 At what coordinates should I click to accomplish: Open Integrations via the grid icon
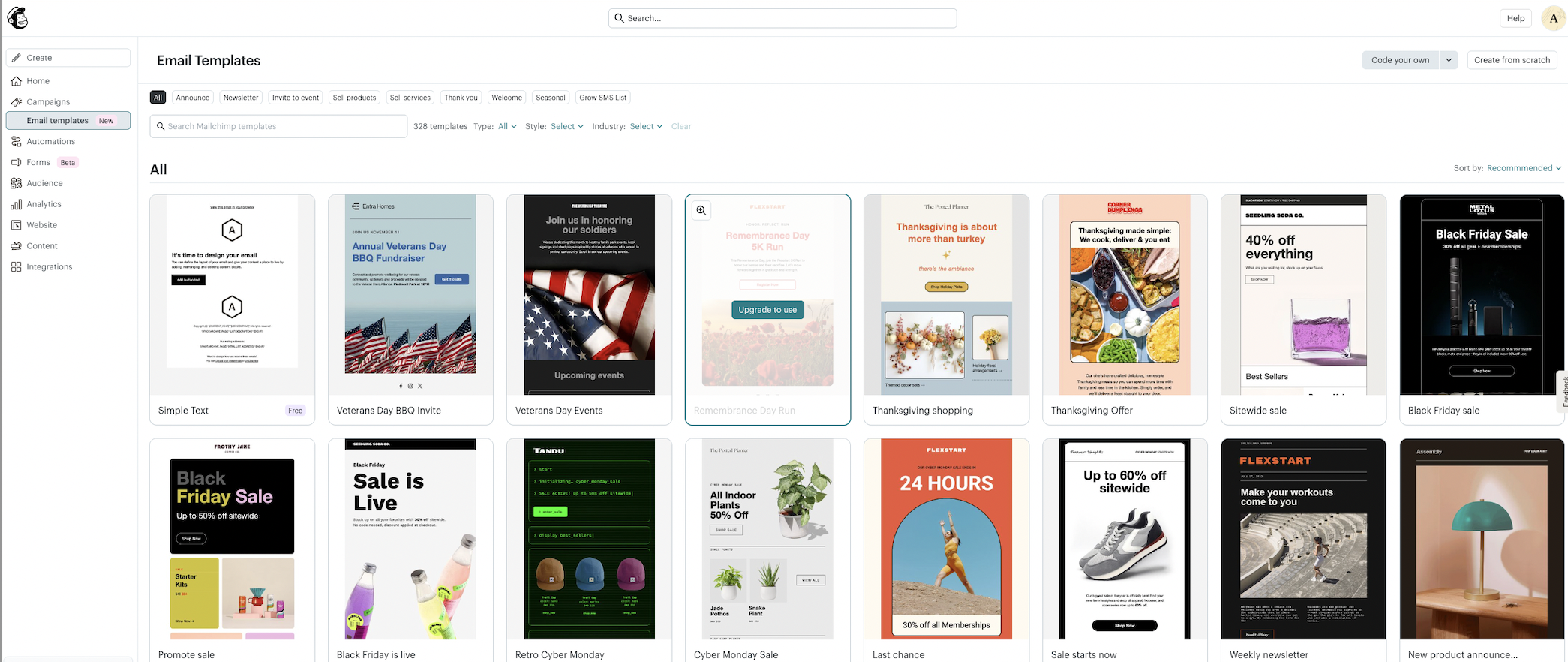(x=17, y=267)
